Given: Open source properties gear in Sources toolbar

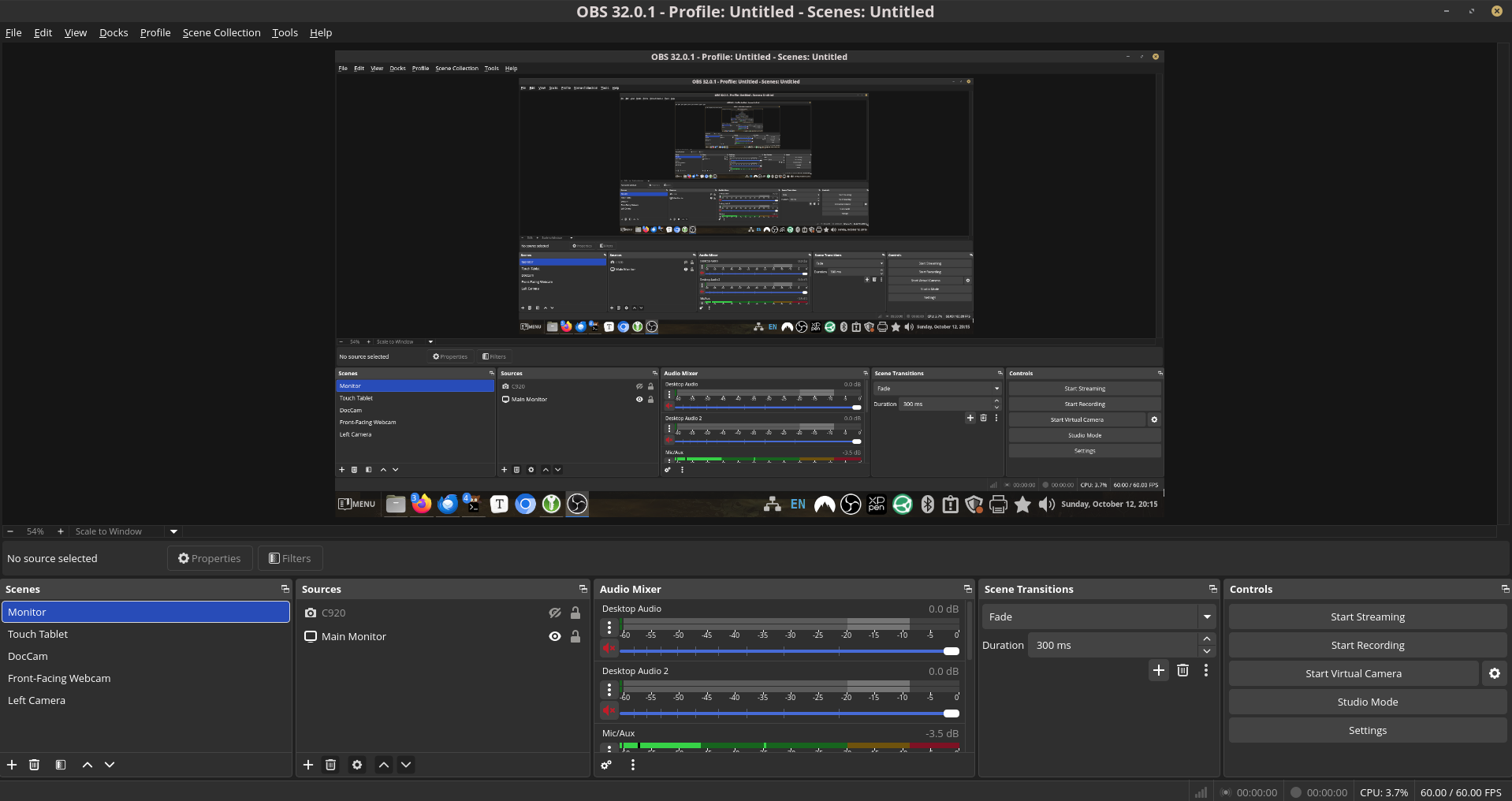Looking at the screenshot, I should click(x=357, y=765).
